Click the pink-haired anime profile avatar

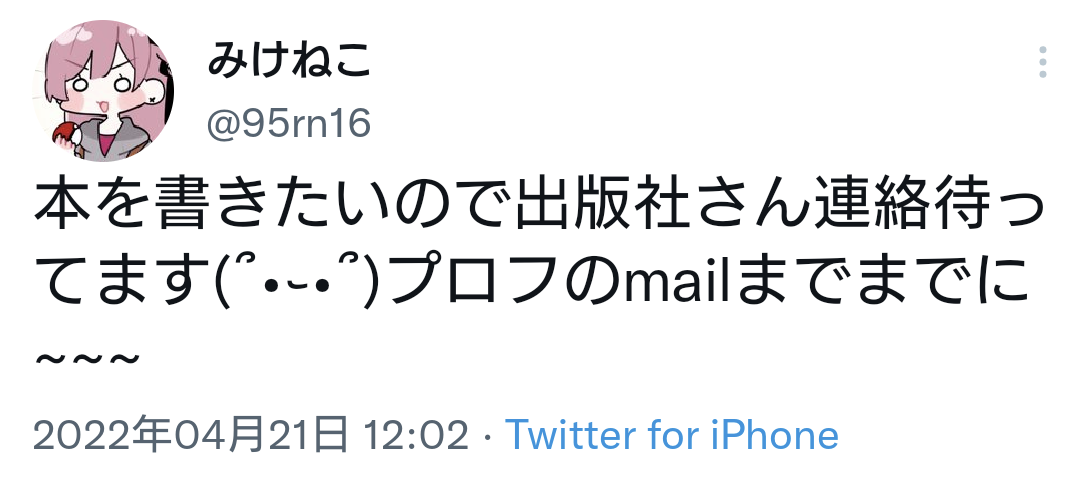point(104,91)
